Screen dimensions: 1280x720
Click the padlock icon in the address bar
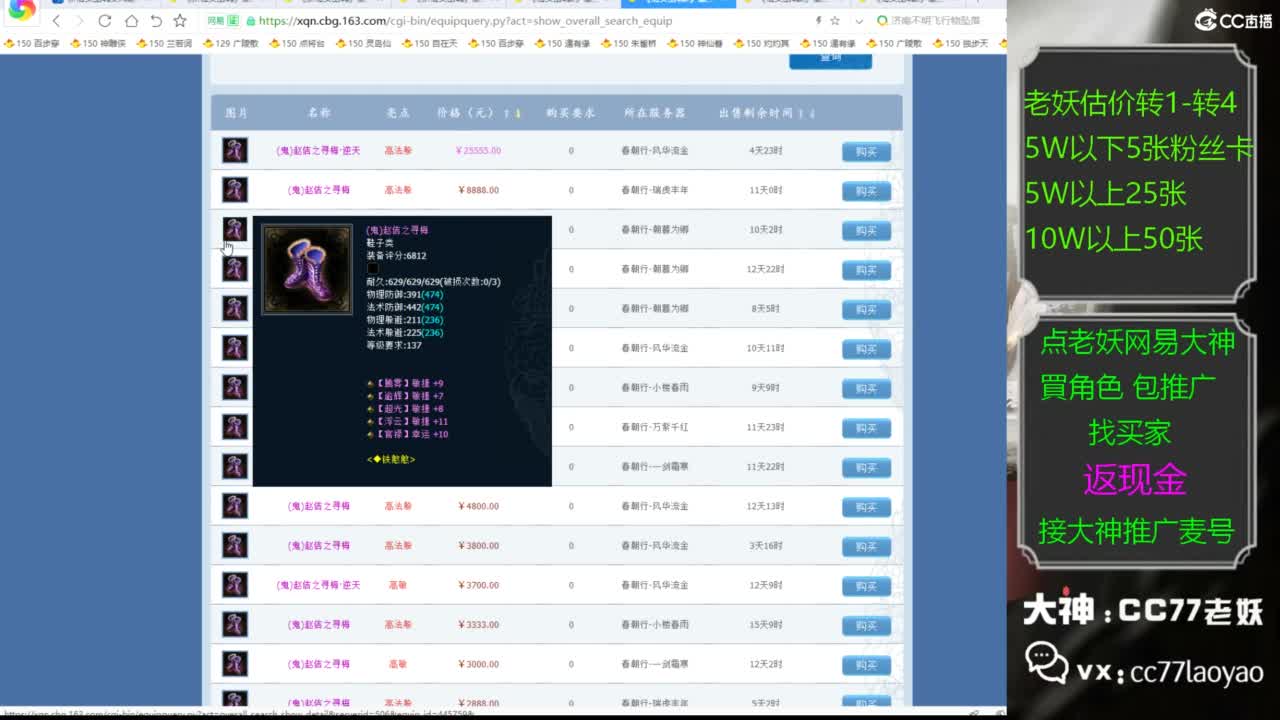point(253,20)
